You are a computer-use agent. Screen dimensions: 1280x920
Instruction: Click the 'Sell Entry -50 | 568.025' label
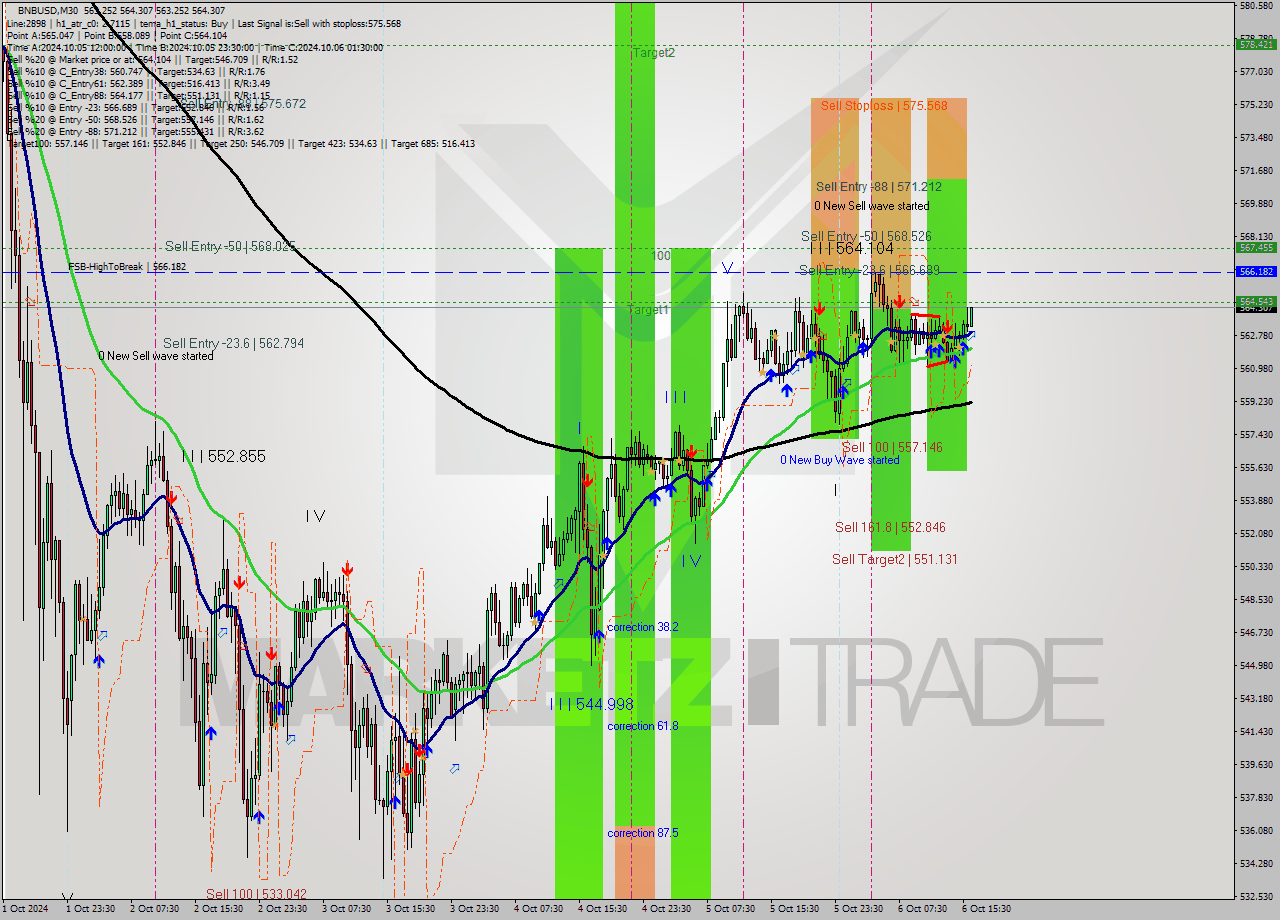pyautogui.click(x=231, y=246)
